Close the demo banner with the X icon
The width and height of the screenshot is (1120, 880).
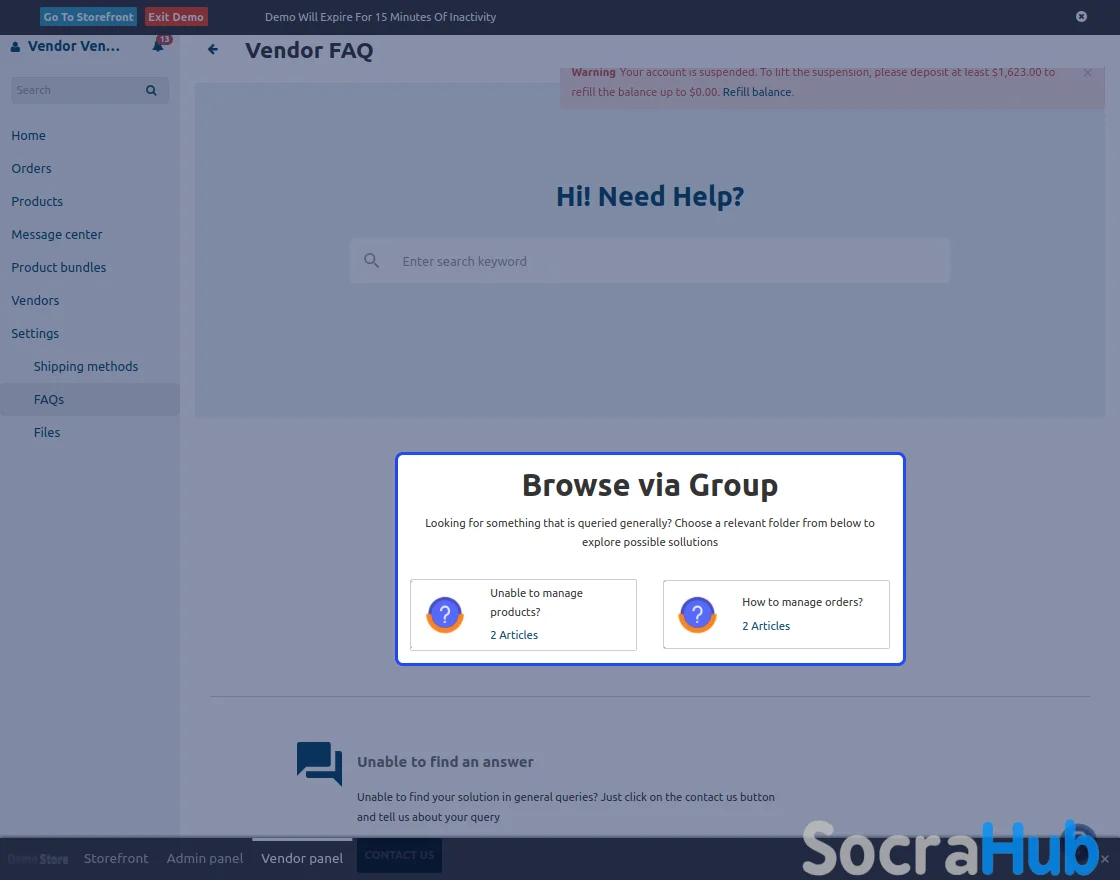pyautogui.click(x=1081, y=16)
